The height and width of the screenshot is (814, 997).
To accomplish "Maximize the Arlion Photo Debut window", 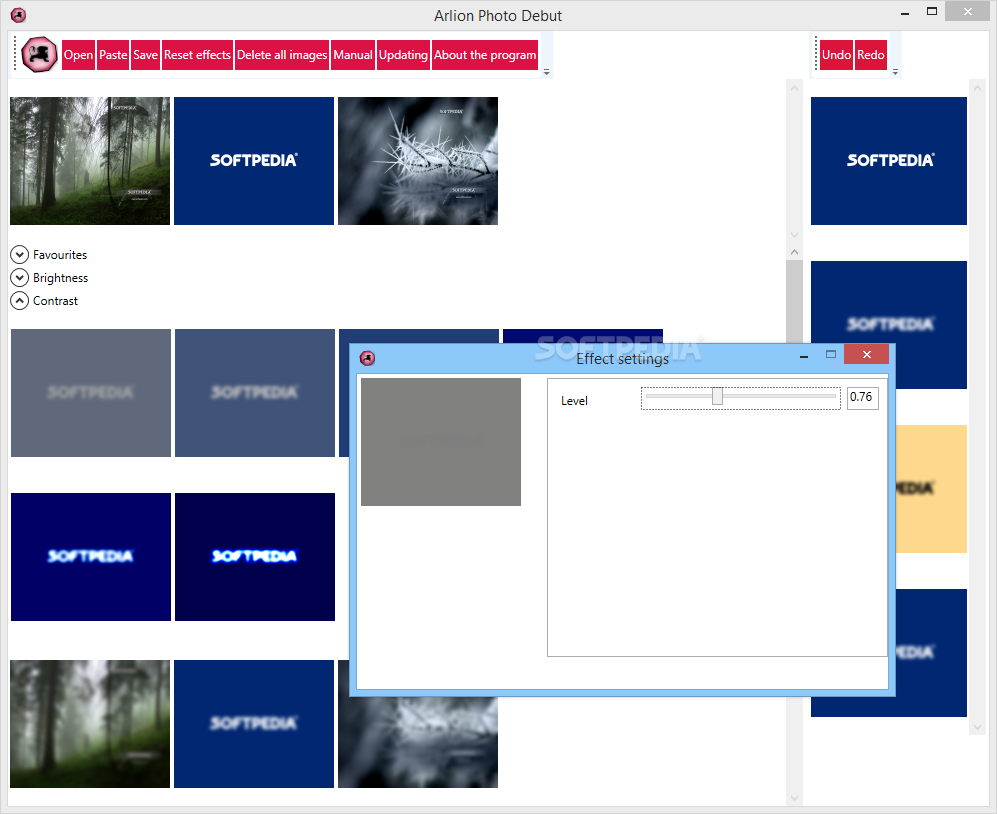I will coord(932,11).
